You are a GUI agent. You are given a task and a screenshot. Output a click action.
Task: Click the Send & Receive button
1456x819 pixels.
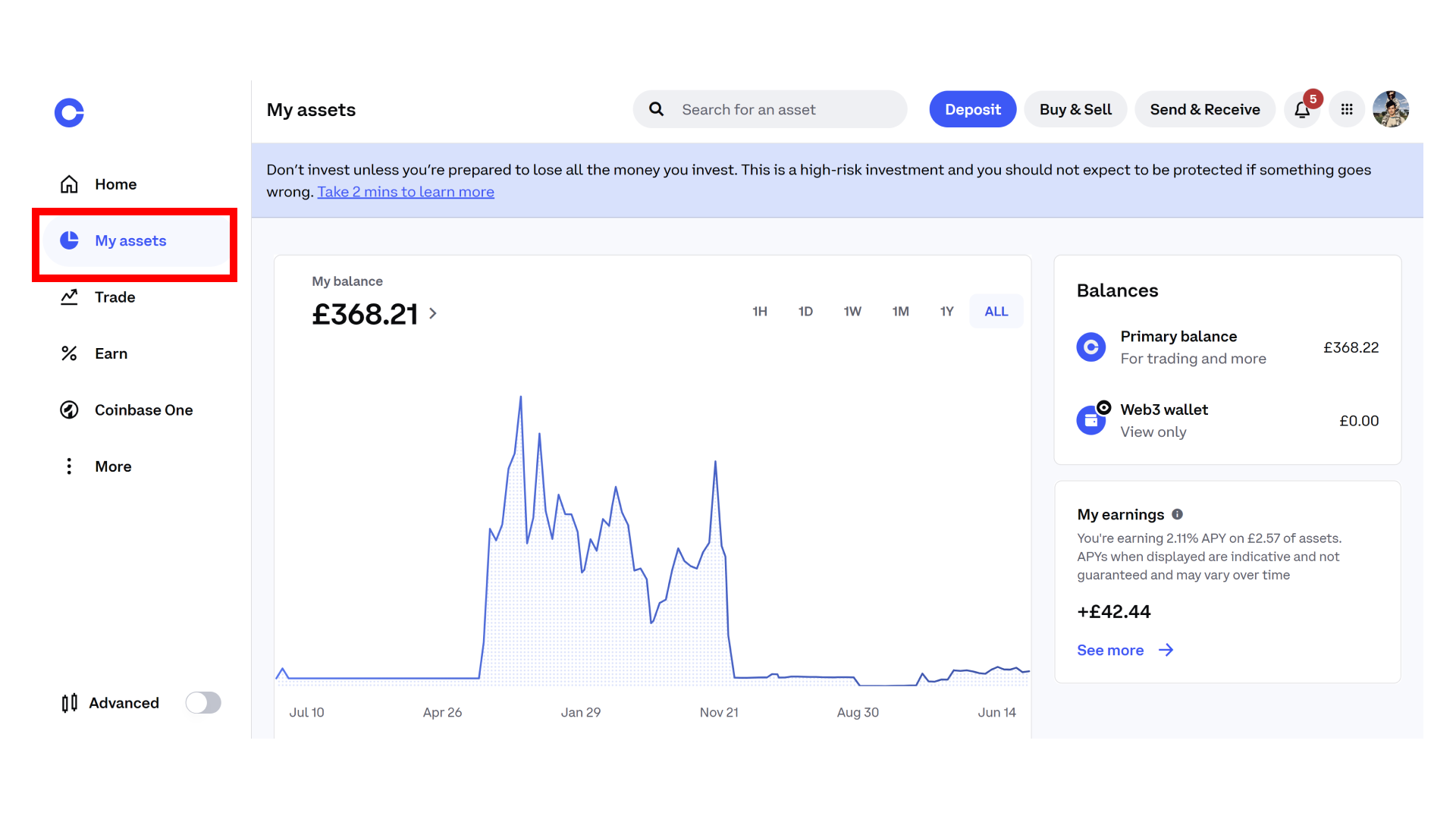coord(1205,110)
